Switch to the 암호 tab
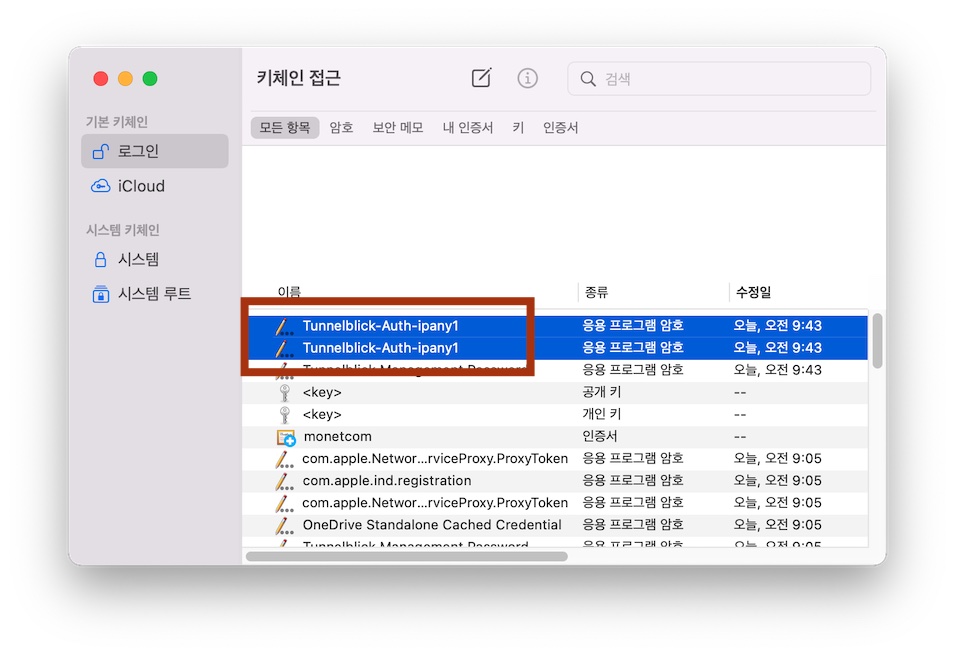Image resolution: width=955 pixels, height=656 pixels. (x=341, y=128)
